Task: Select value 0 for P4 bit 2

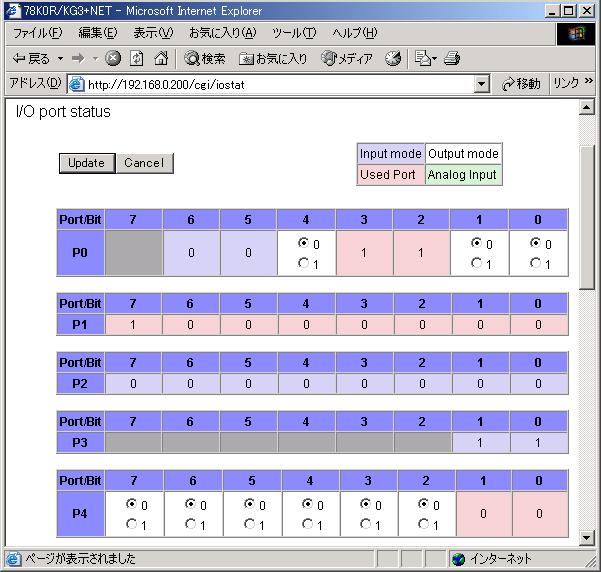Action: coord(424,504)
